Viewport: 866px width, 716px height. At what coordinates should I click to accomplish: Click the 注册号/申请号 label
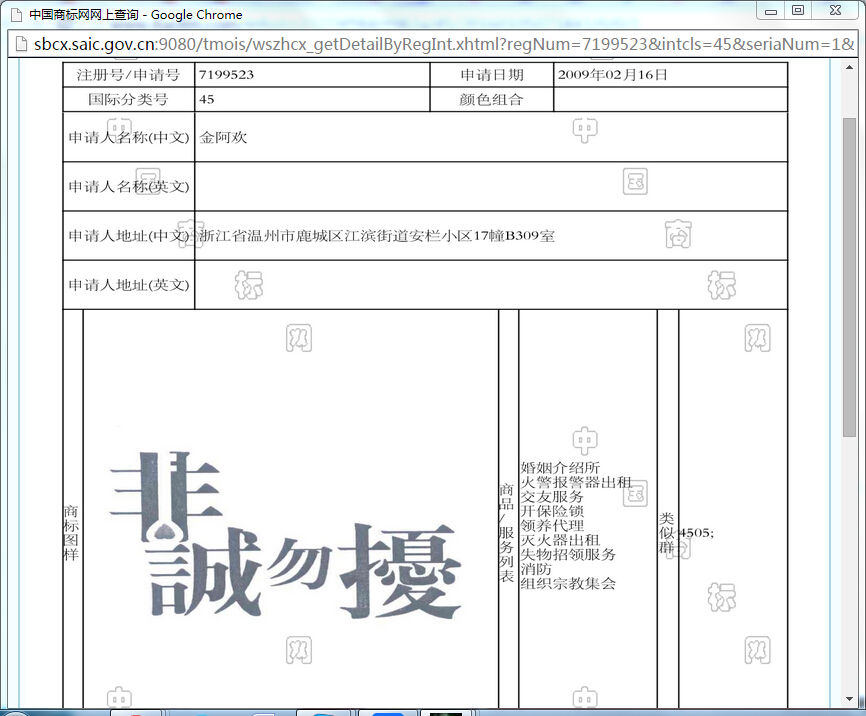tap(128, 75)
